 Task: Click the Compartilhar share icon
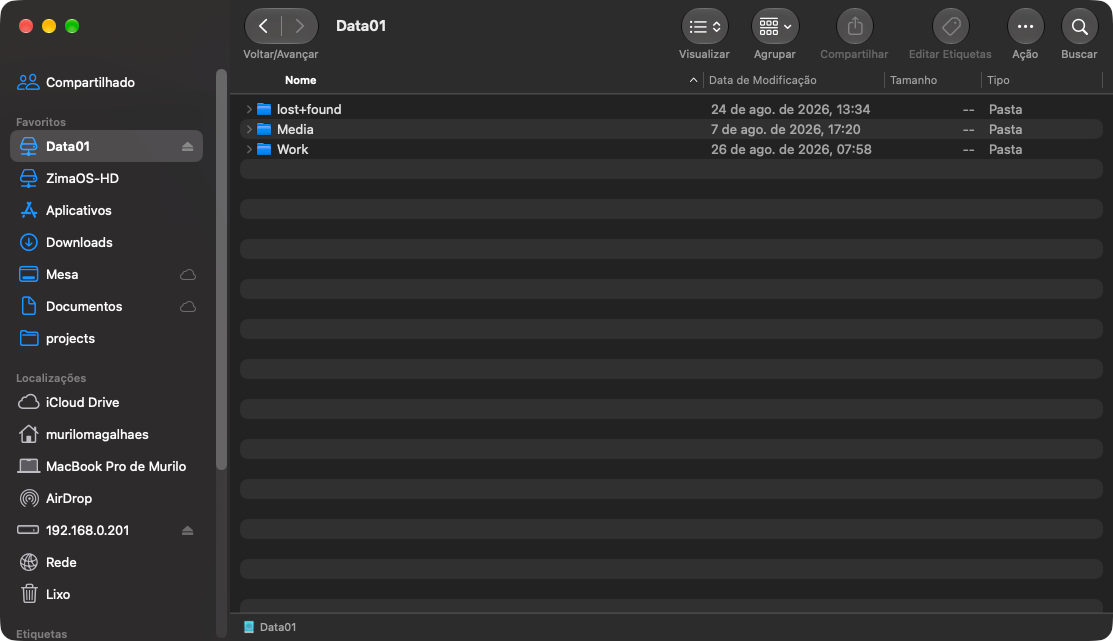[x=855, y=27]
